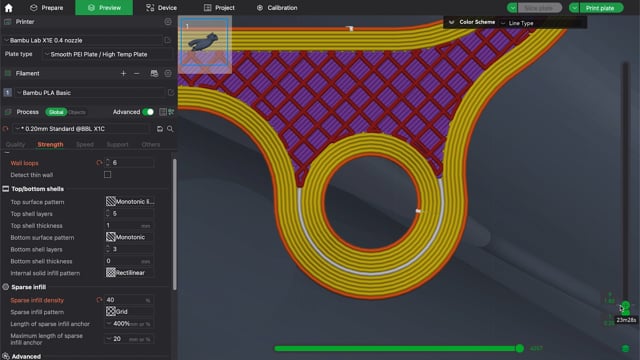This screenshot has height=360, width=640.
Task: Sync filament list from AMS icon
Action: [154, 73]
